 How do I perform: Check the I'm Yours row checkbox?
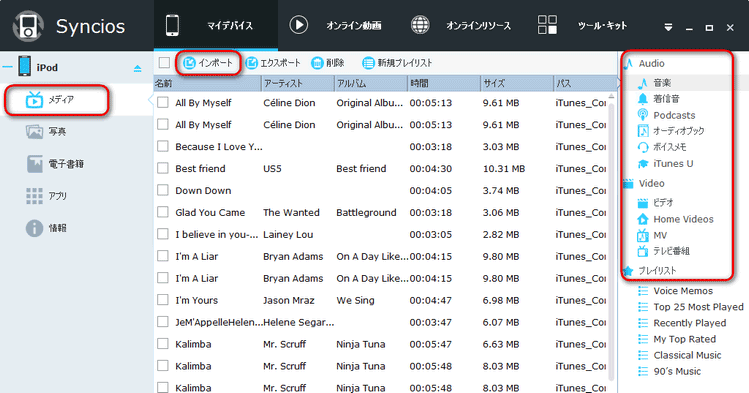(x=163, y=300)
